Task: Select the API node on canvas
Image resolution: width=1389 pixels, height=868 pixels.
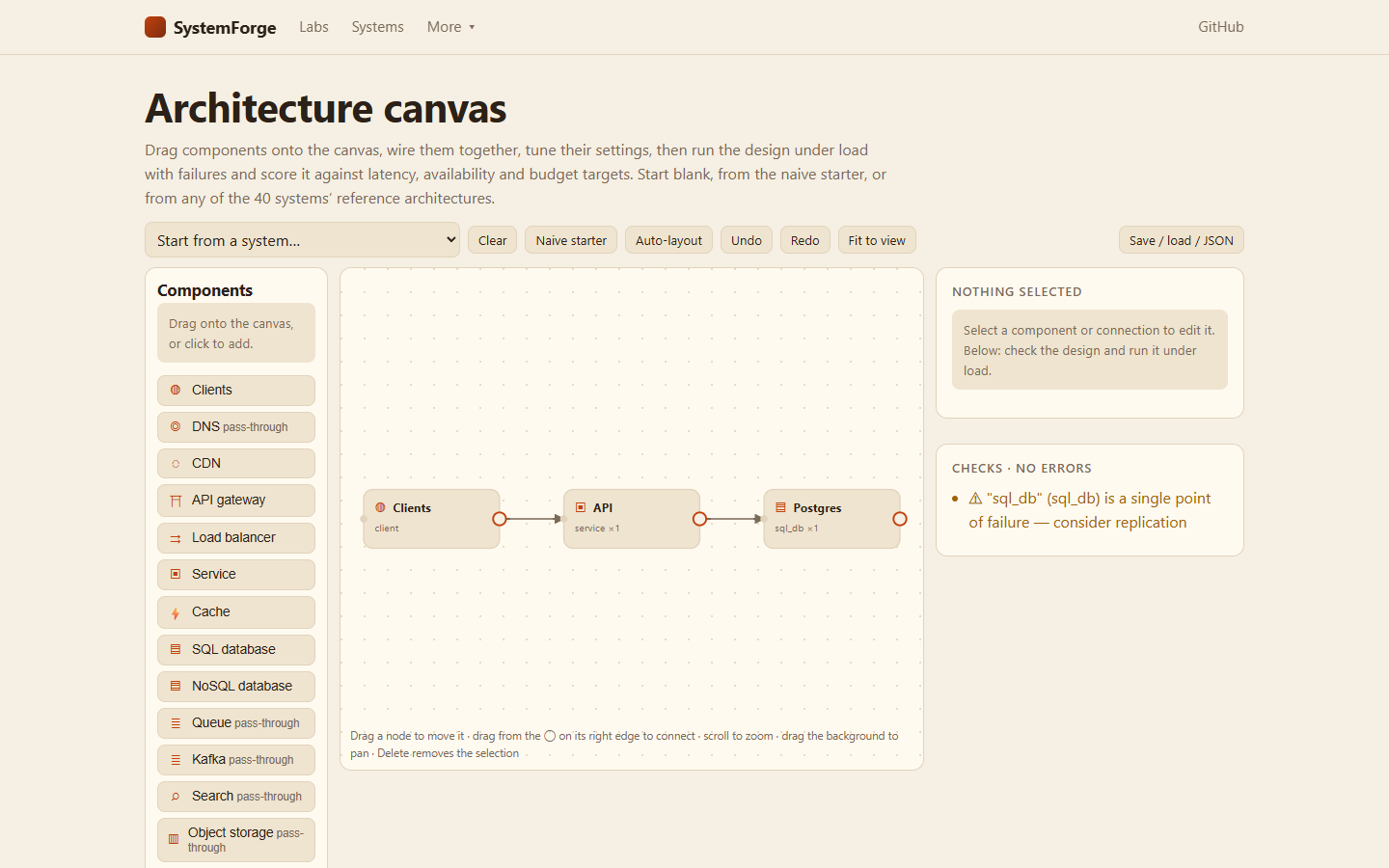Action: [x=632, y=519]
